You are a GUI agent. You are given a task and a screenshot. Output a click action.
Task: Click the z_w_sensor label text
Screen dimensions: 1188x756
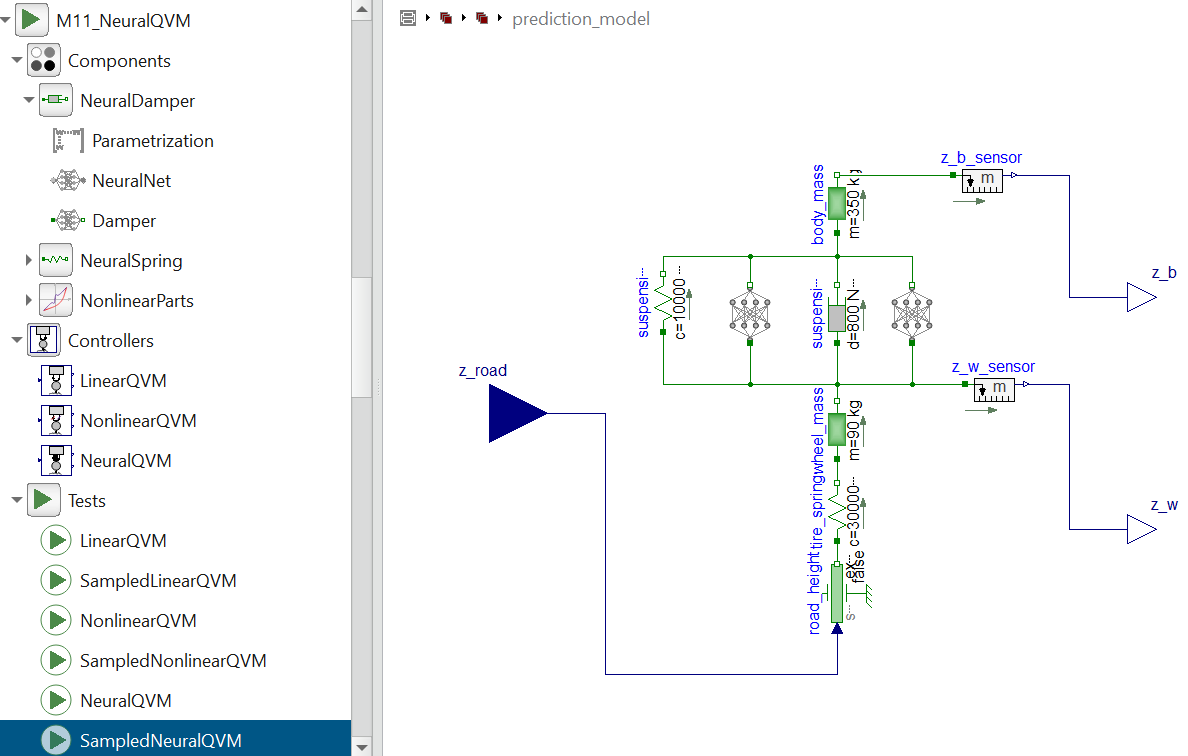coord(993,367)
